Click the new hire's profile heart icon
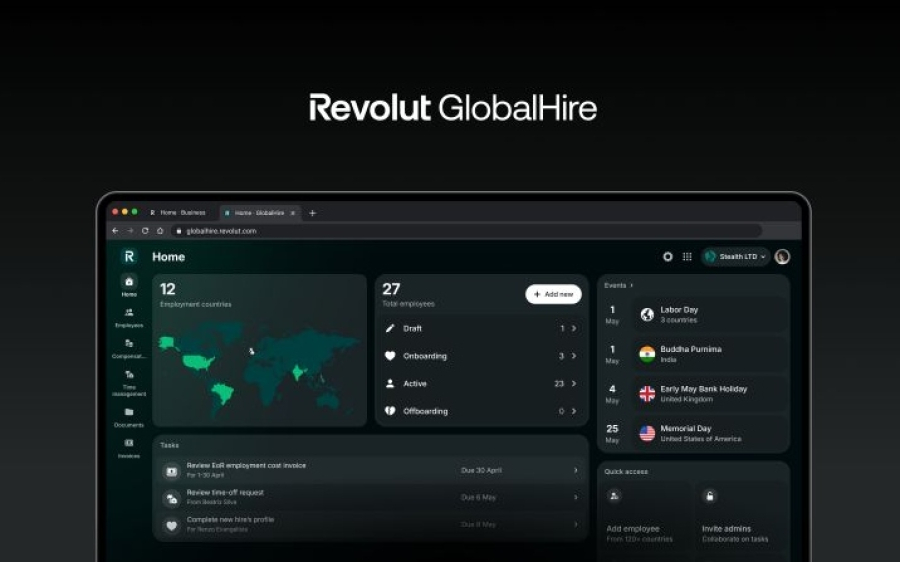Screen dimensions: 900x562 (171, 525)
